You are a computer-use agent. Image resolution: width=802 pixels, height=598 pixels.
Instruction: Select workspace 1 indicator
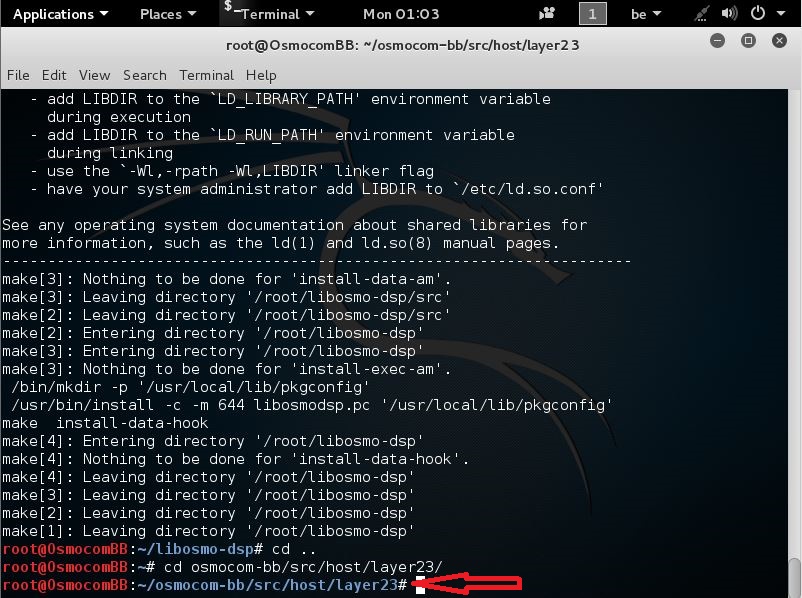pyautogui.click(x=592, y=14)
